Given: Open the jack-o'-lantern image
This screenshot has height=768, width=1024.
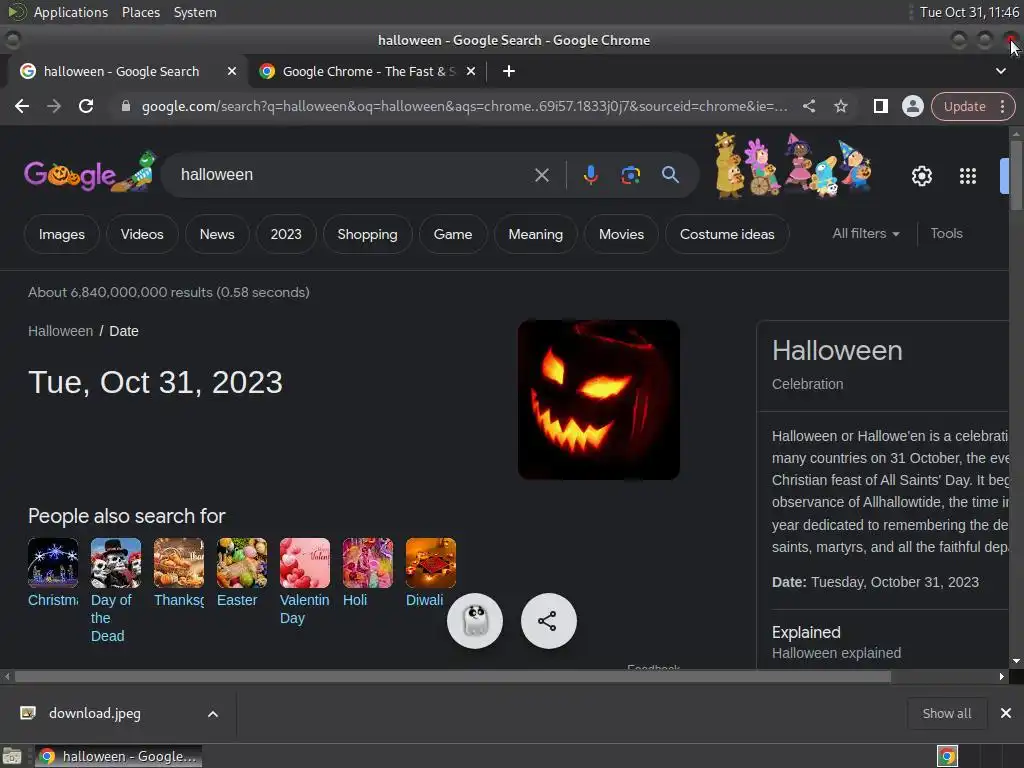Looking at the screenshot, I should point(598,400).
